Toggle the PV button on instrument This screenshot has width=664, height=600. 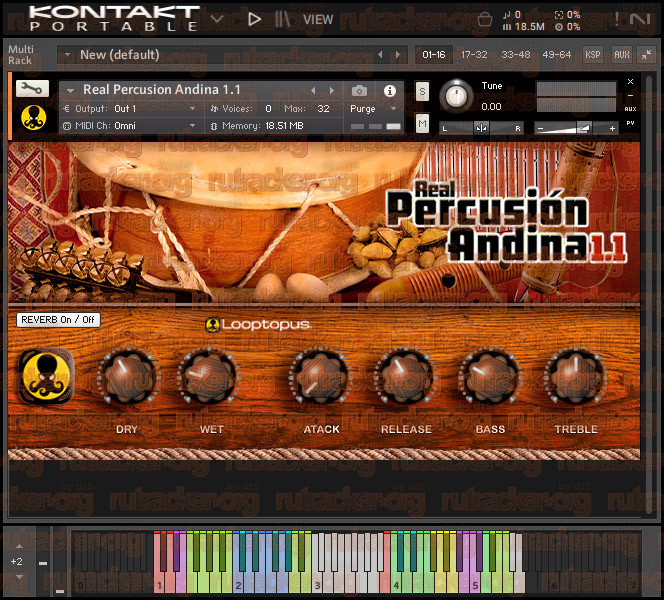[x=631, y=123]
